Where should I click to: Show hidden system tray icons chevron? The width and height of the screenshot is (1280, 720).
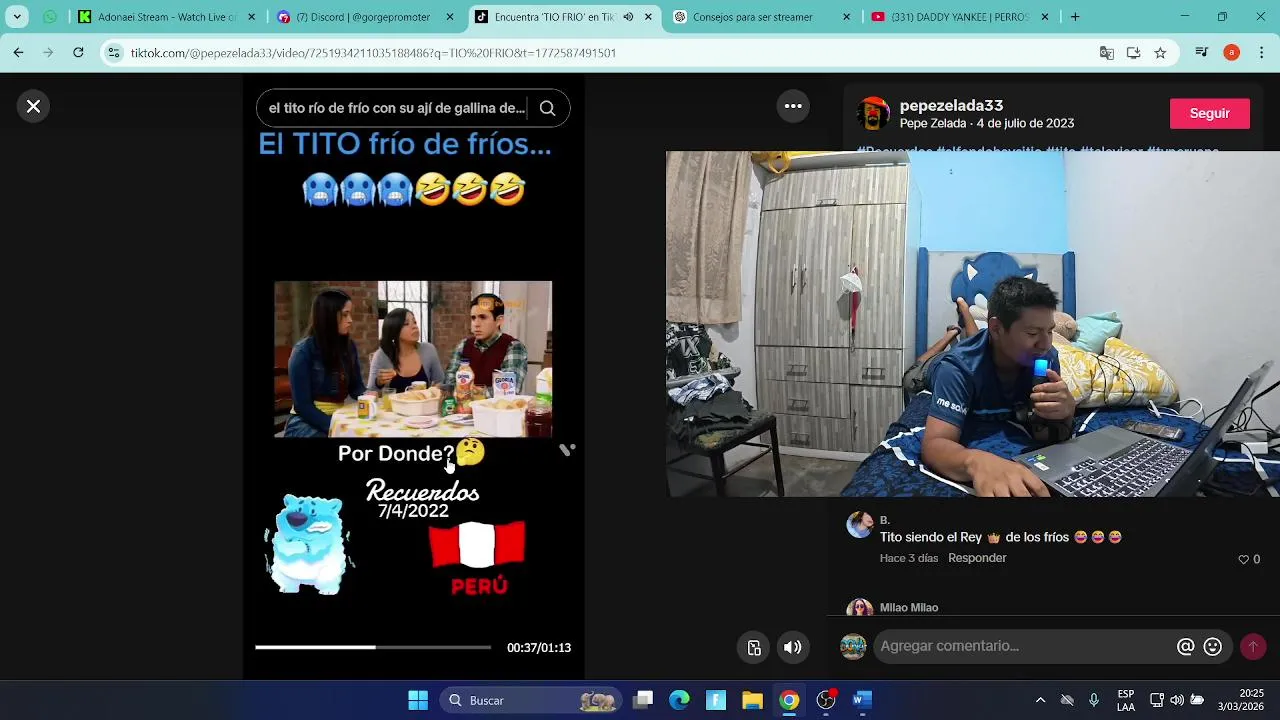[1040, 700]
